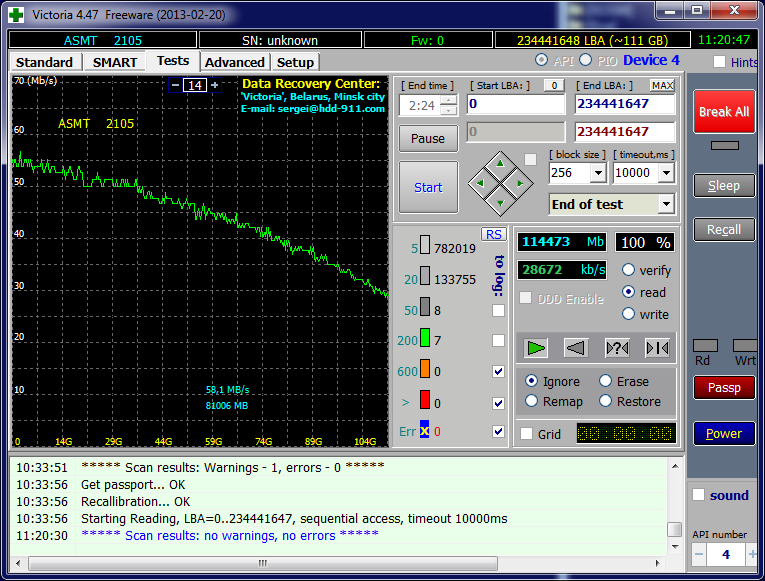
Task: Switch to the SMART tab
Action: [115, 62]
